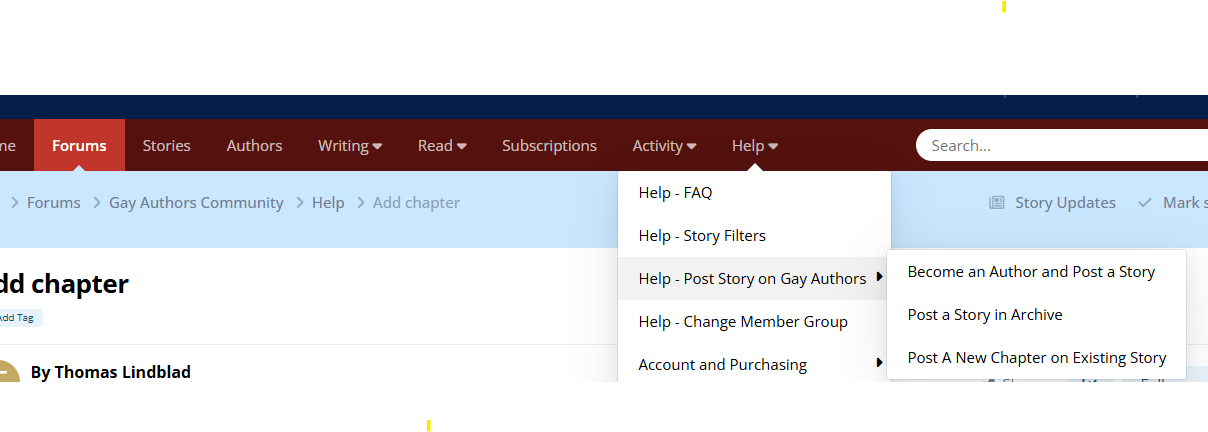The image size is (1208, 432).
Task: Expand the Read dropdown in navbar
Action: point(442,146)
